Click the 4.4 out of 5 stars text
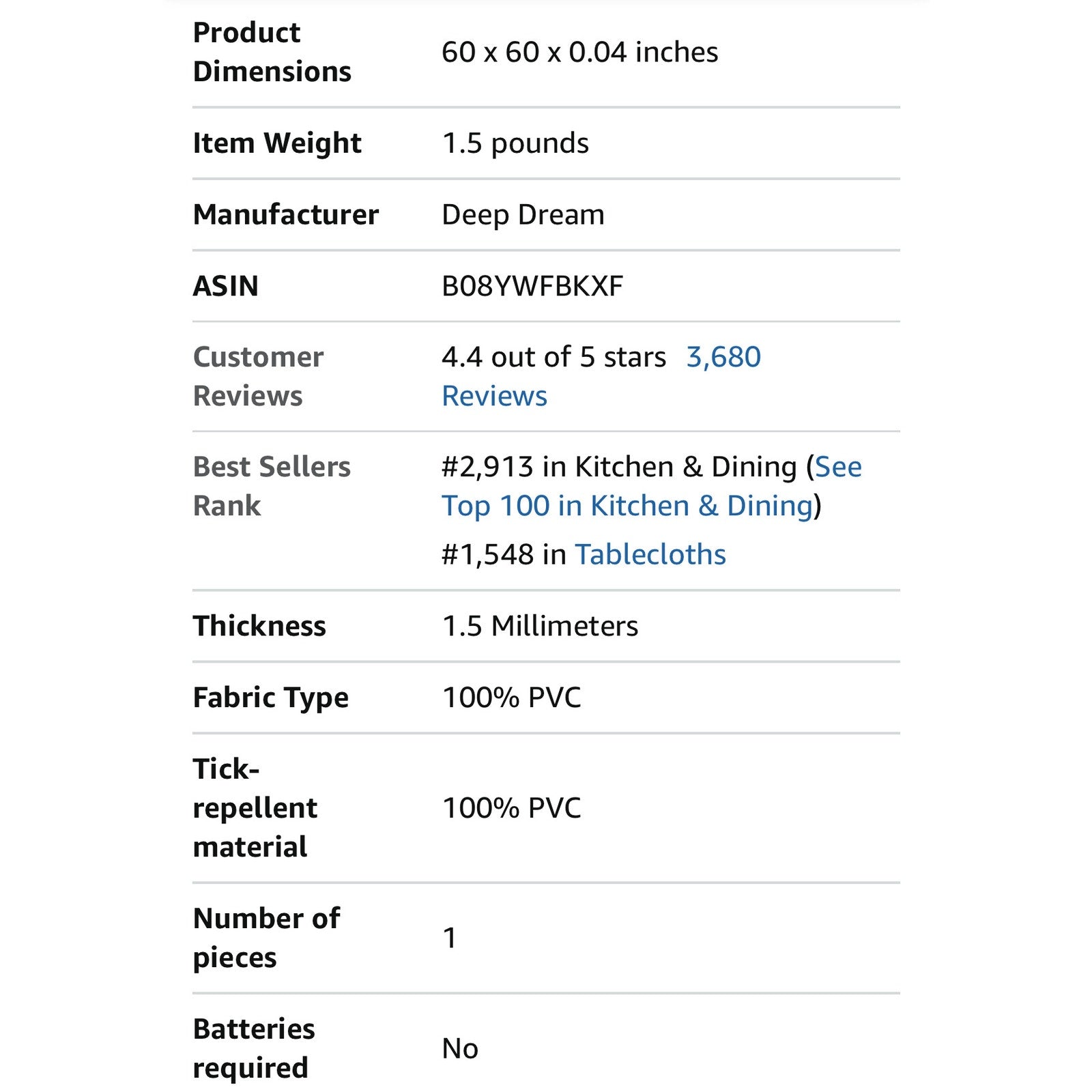1092x1092 pixels. pyautogui.click(x=554, y=357)
